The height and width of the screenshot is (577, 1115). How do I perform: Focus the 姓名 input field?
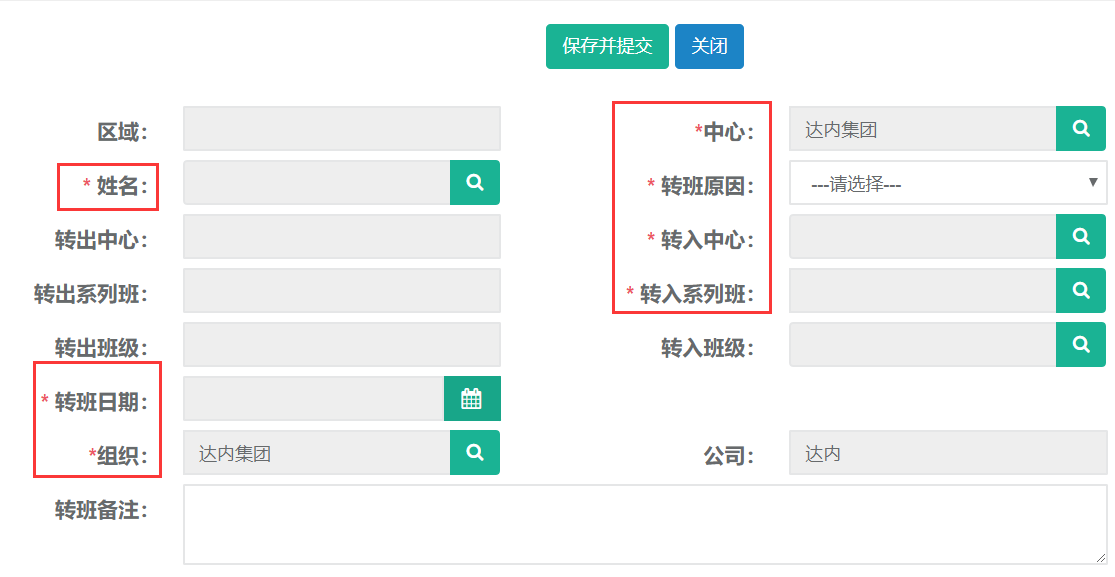click(316, 183)
